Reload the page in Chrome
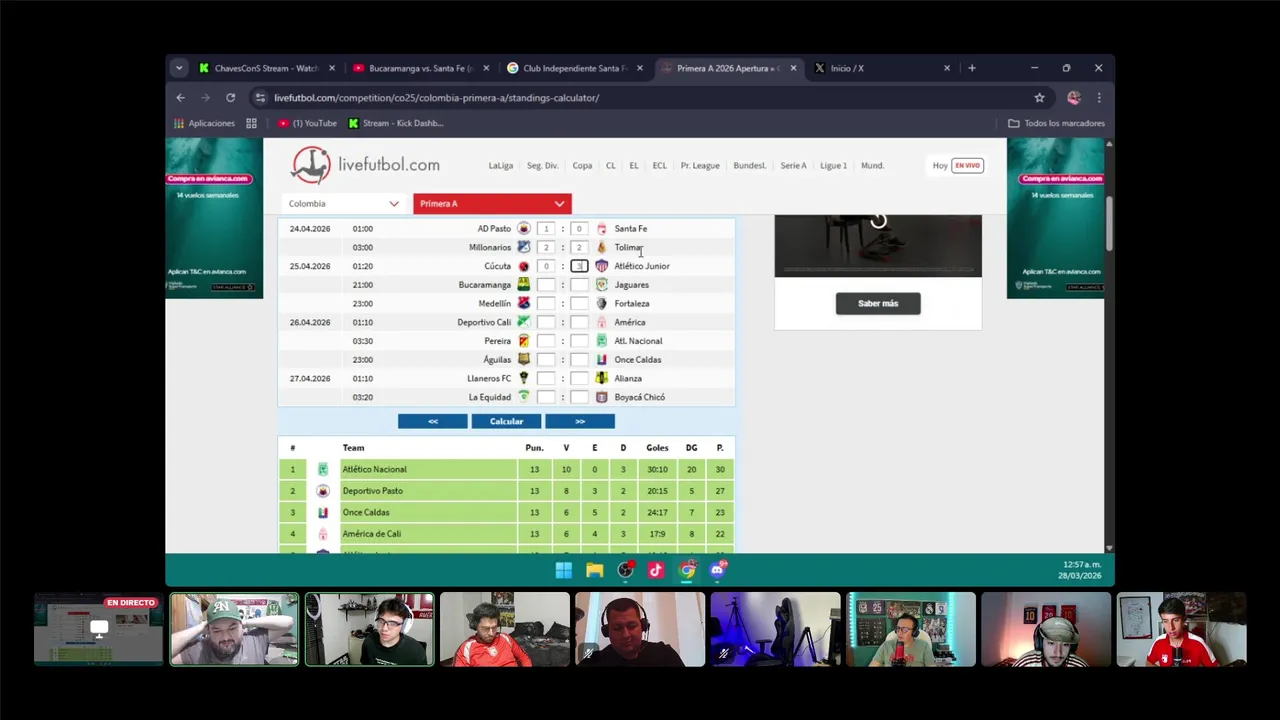1280x720 pixels. tap(230, 98)
